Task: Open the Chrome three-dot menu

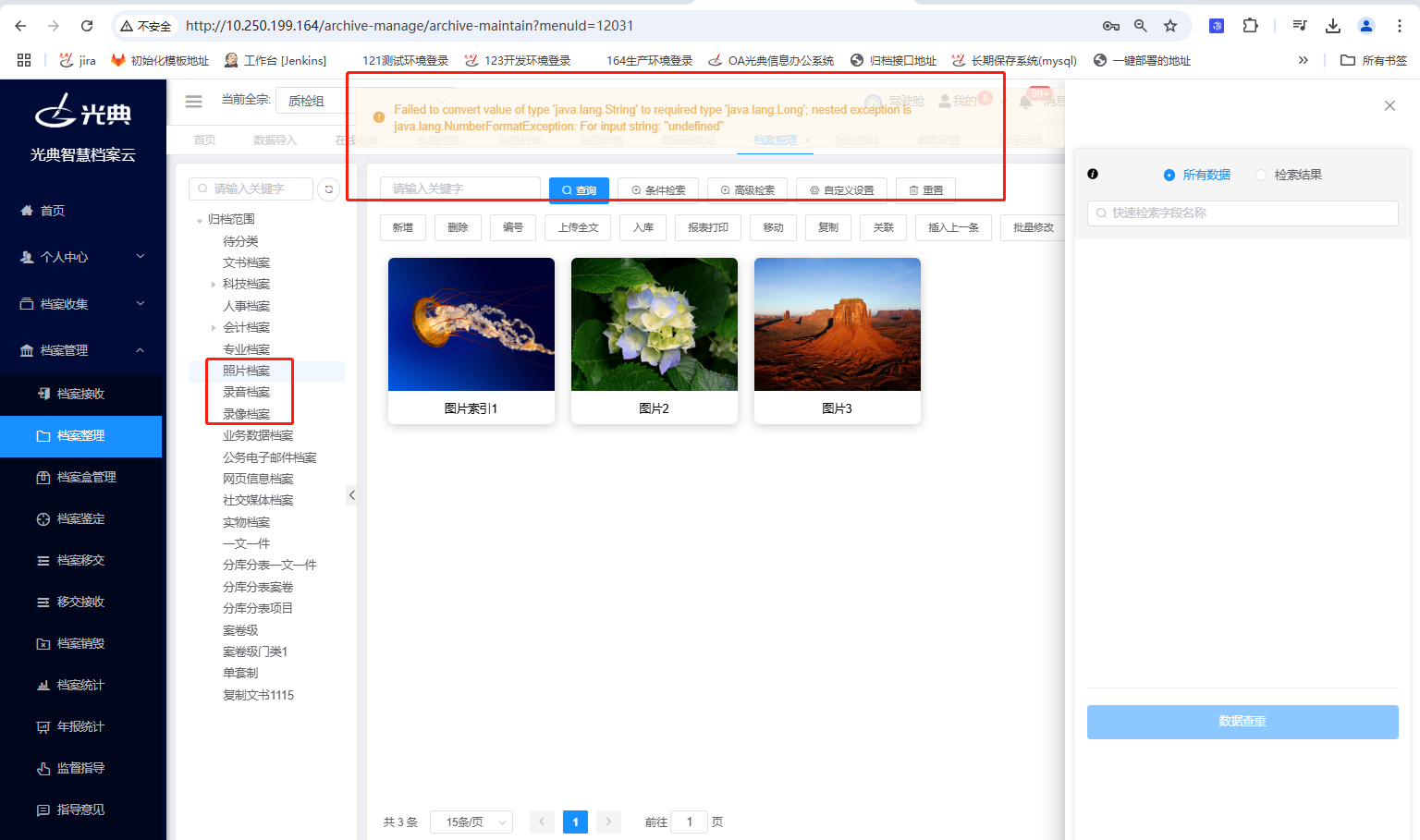Action: pos(1400,26)
